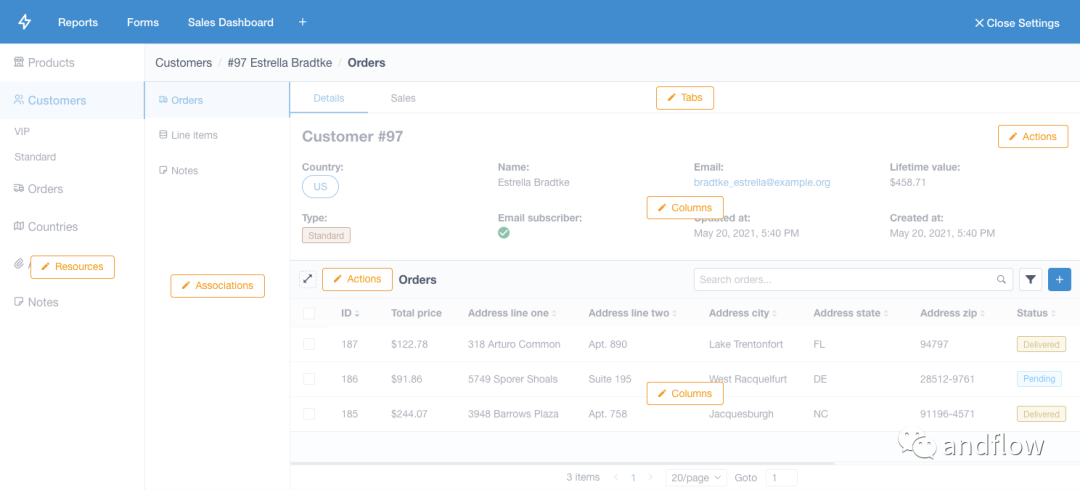Switch to the Sales tab
1080x490 pixels.
(x=403, y=98)
